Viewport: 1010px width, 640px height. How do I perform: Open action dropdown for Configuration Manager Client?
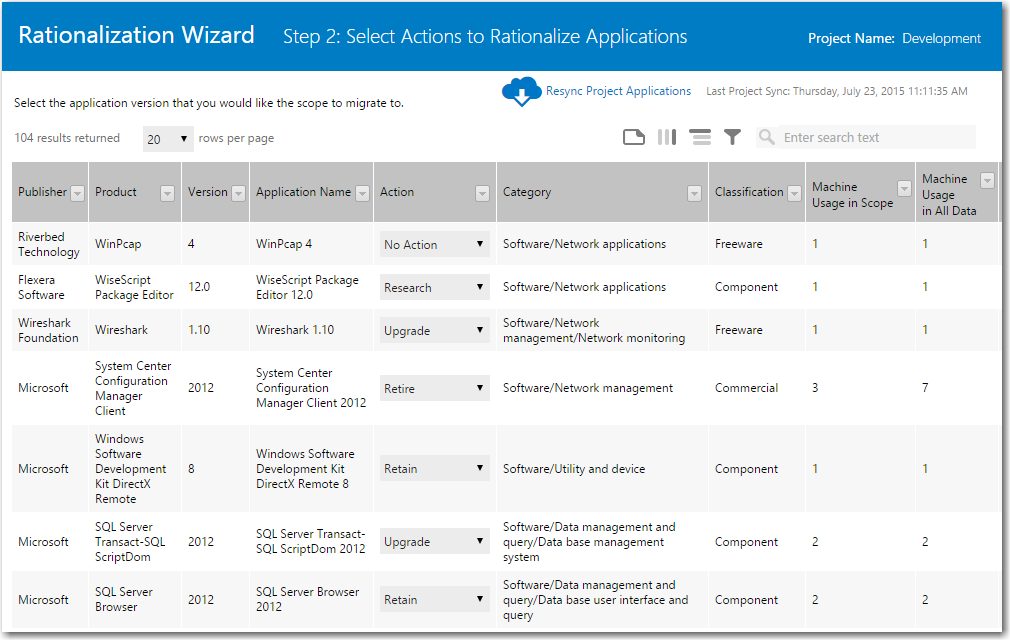(435, 388)
